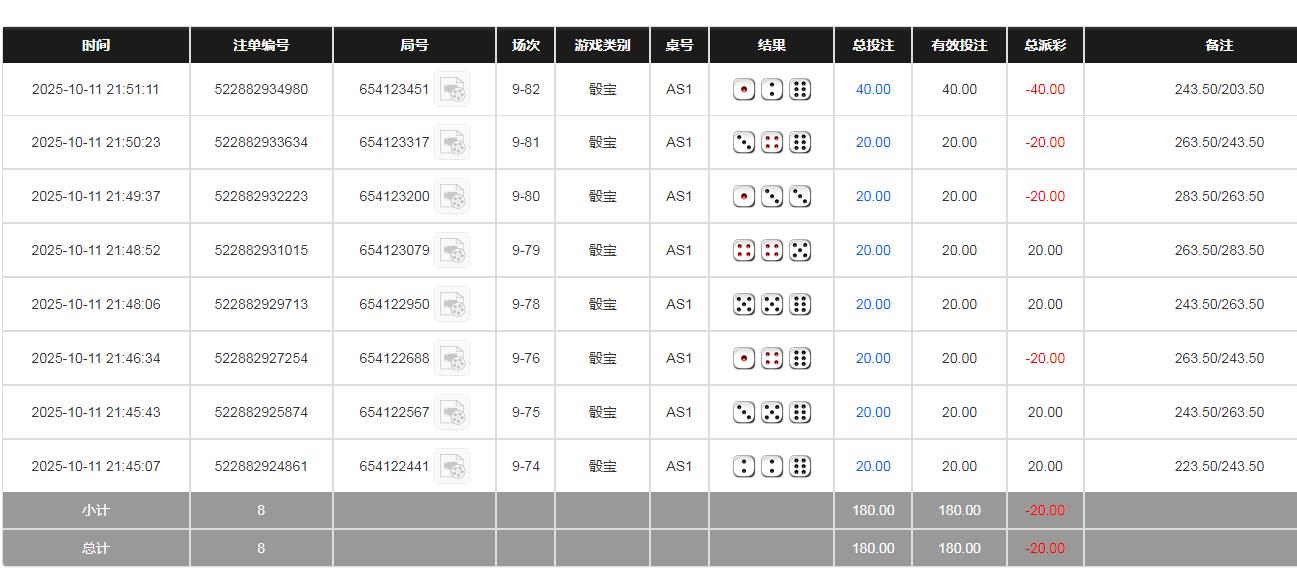Open video replay for round 654123451
The width and height of the screenshot is (1297, 584).
pos(453,90)
